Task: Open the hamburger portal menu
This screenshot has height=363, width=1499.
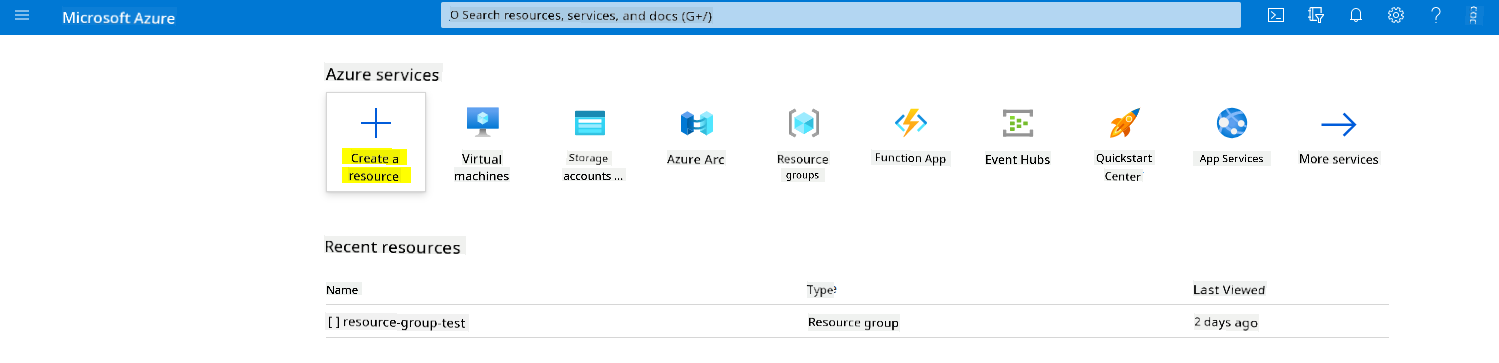Action: 22,16
